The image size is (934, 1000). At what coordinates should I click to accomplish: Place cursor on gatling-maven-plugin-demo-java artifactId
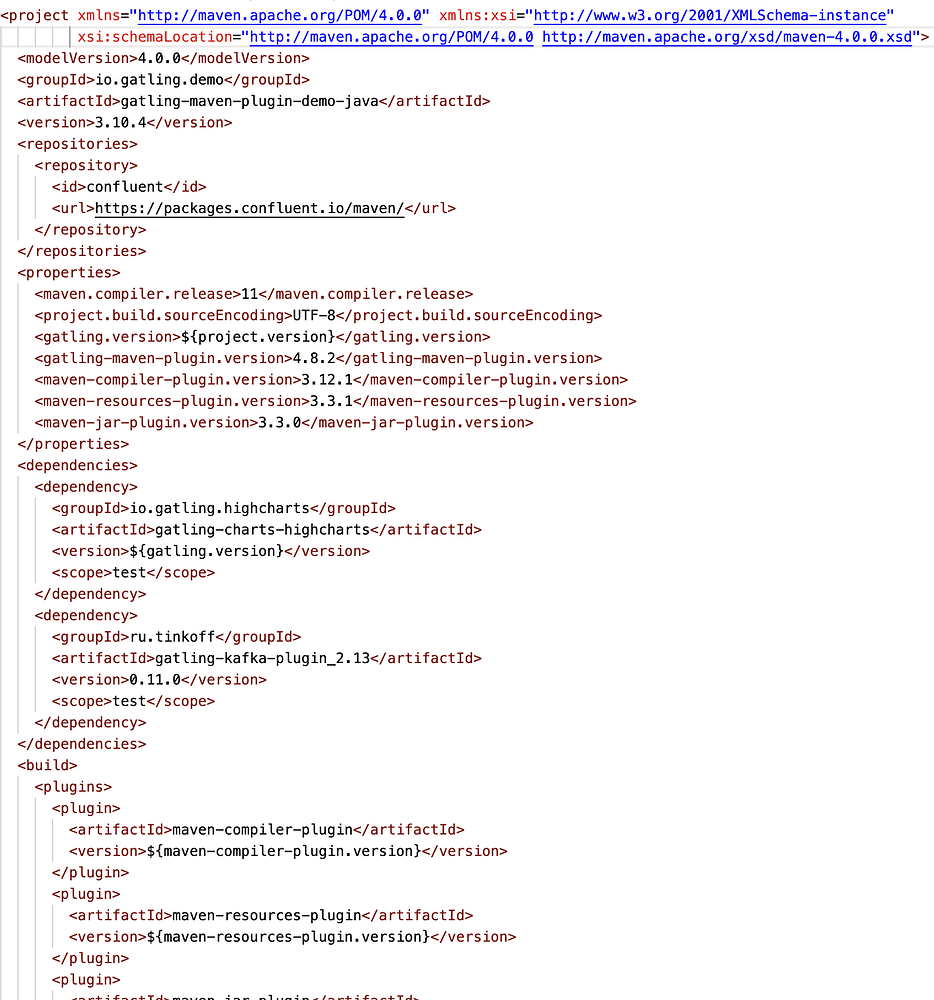249,101
